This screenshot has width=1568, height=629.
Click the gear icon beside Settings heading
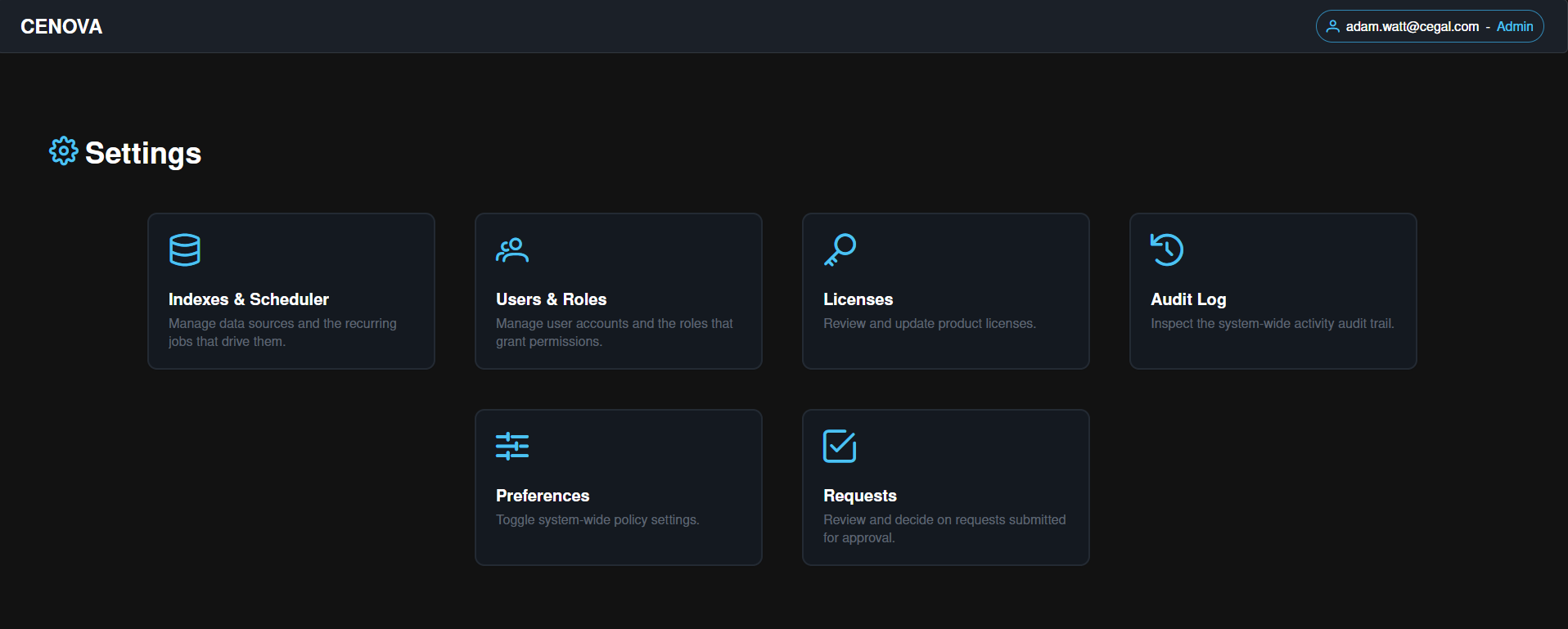click(64, 151)
